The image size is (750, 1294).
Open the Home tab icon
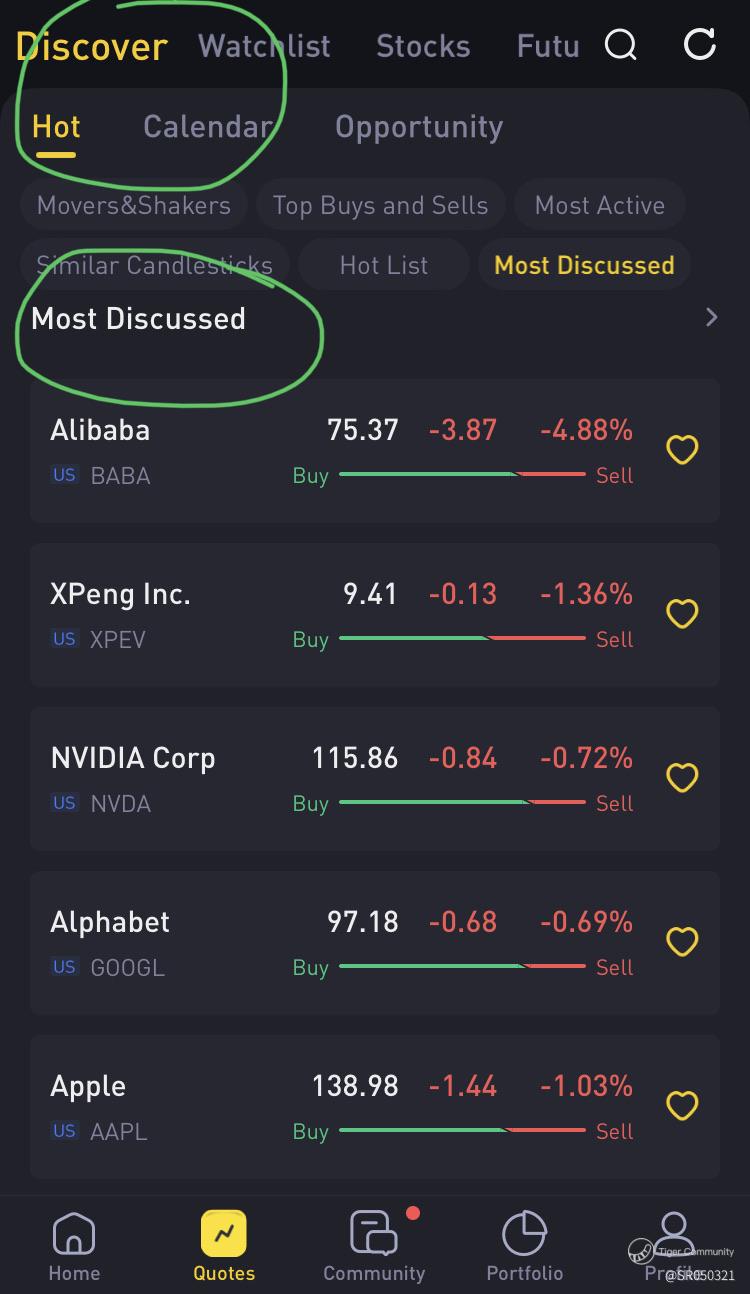(x=74, y=1234)
